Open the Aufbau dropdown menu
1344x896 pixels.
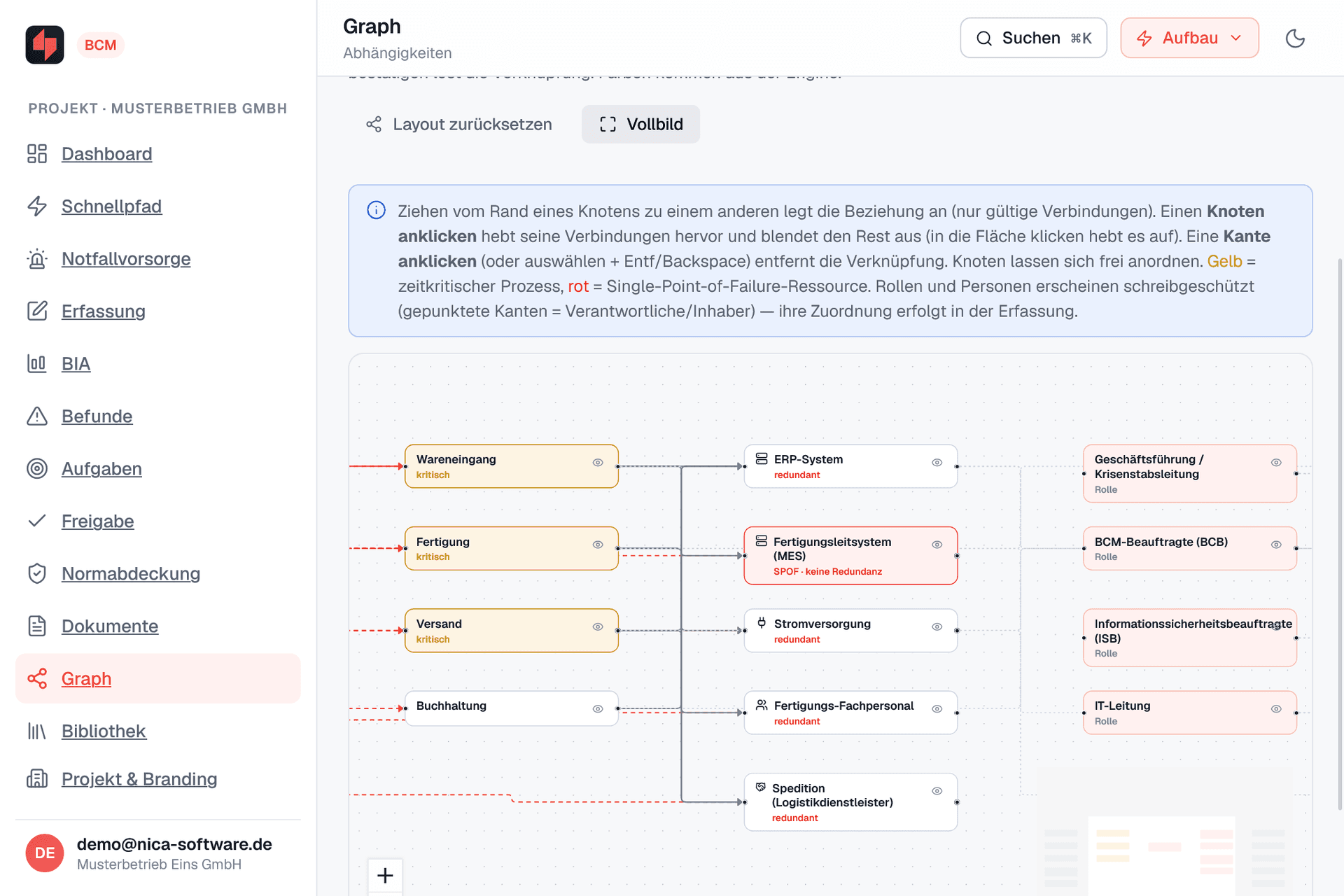(1189, 38)
